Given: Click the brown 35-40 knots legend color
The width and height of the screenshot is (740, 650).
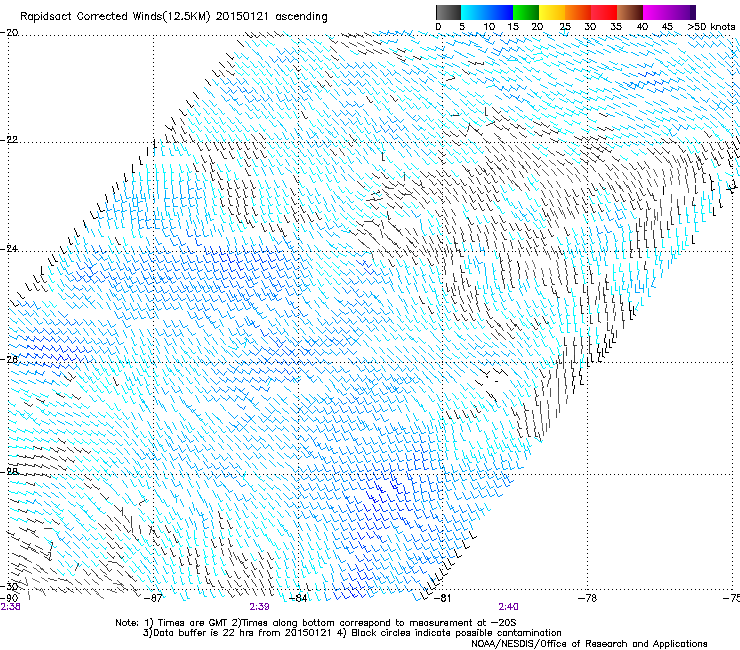Looking at the screenshot, I should pos(630,12).
